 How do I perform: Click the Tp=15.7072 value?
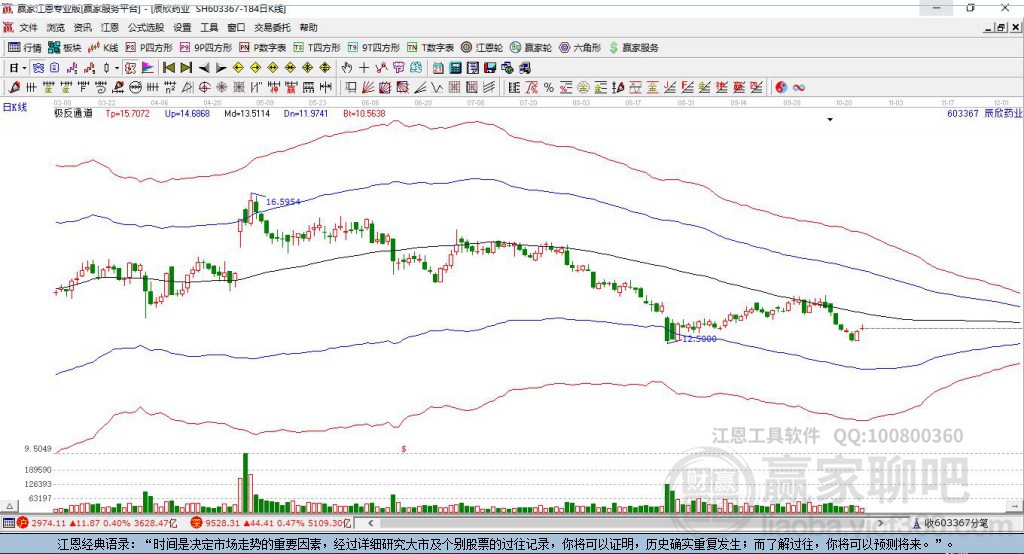click(x=127, y=113)
